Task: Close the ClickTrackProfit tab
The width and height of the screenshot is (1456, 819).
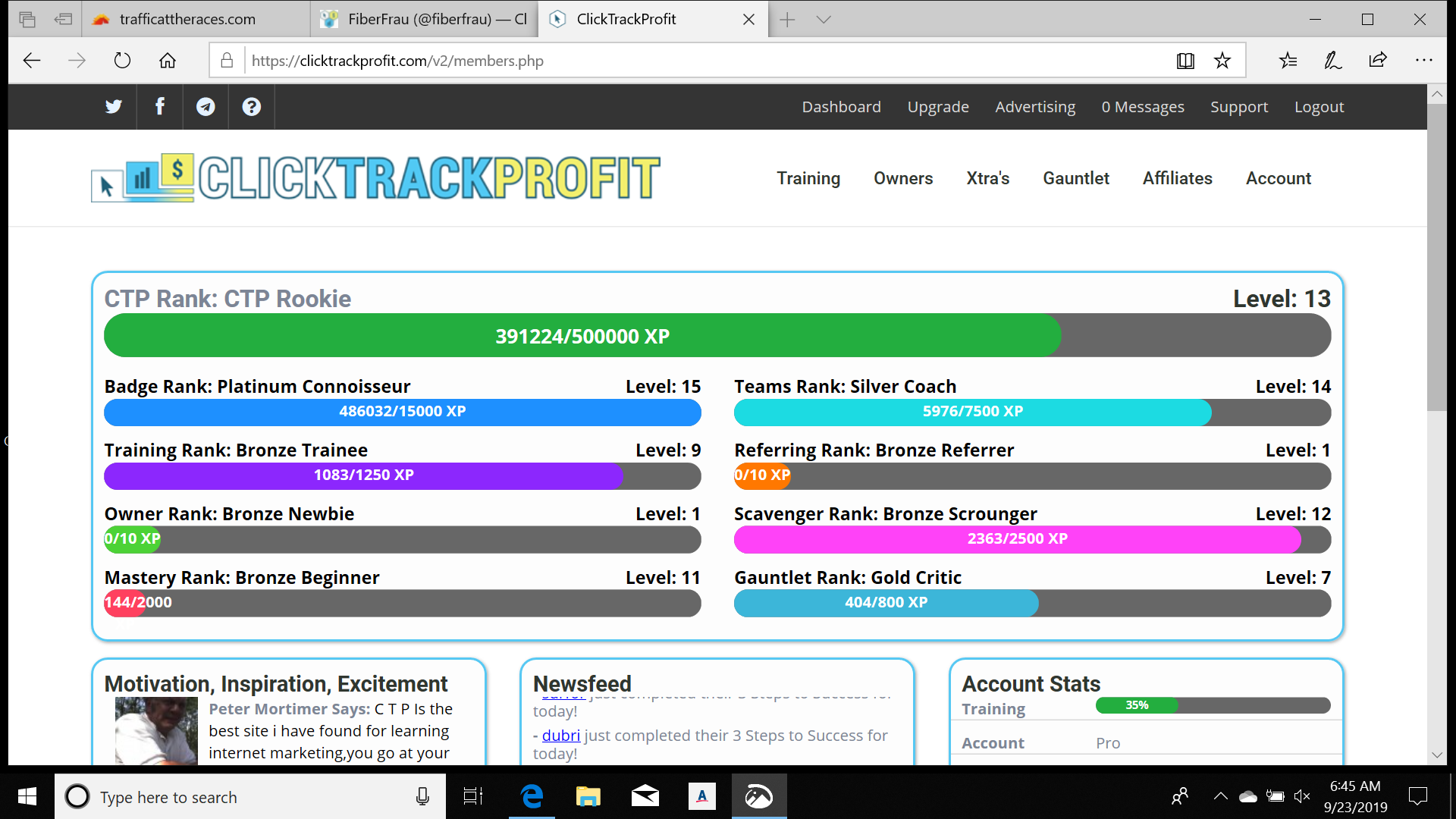Action: coord(748,19)
